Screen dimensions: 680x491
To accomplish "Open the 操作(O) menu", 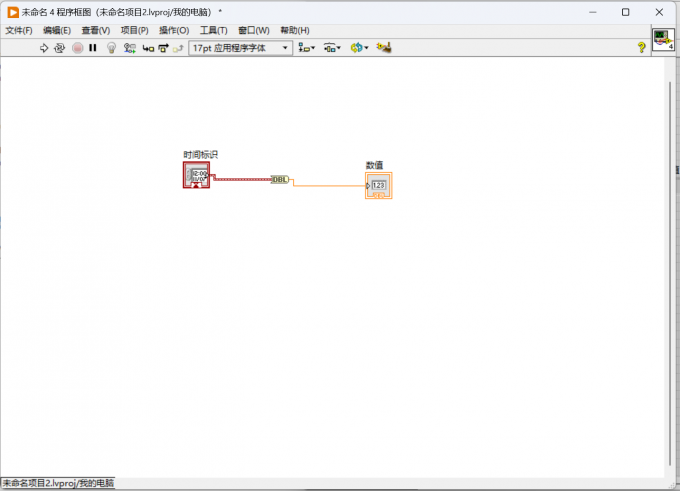I will 174,30.
